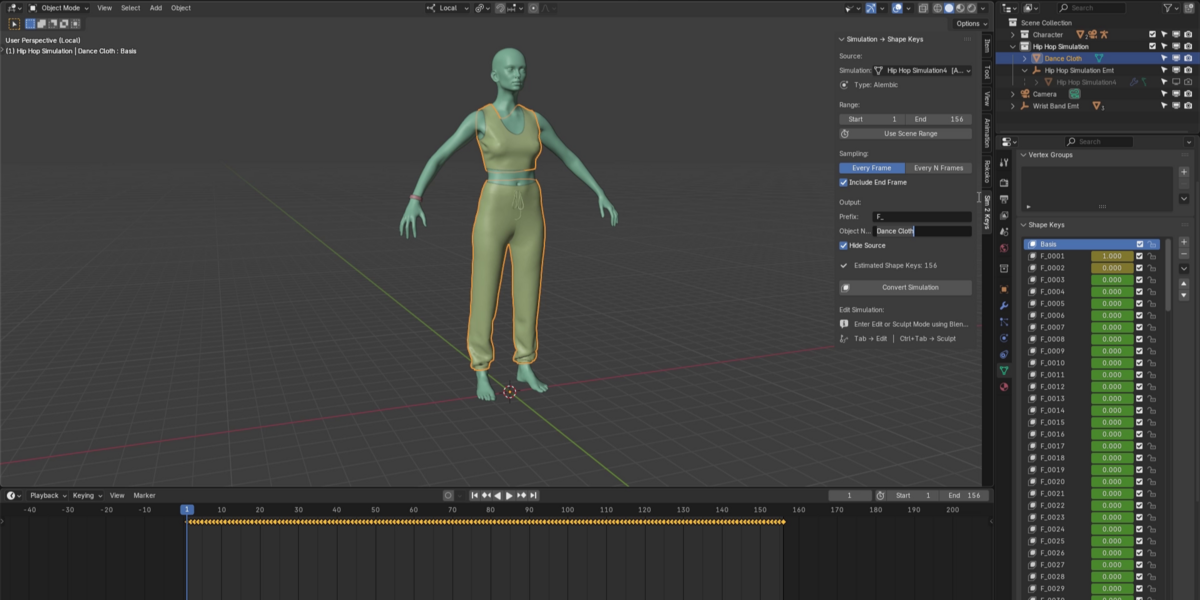
Task: Toggle X-ray display in viewport header
Action: click(924, 8)
